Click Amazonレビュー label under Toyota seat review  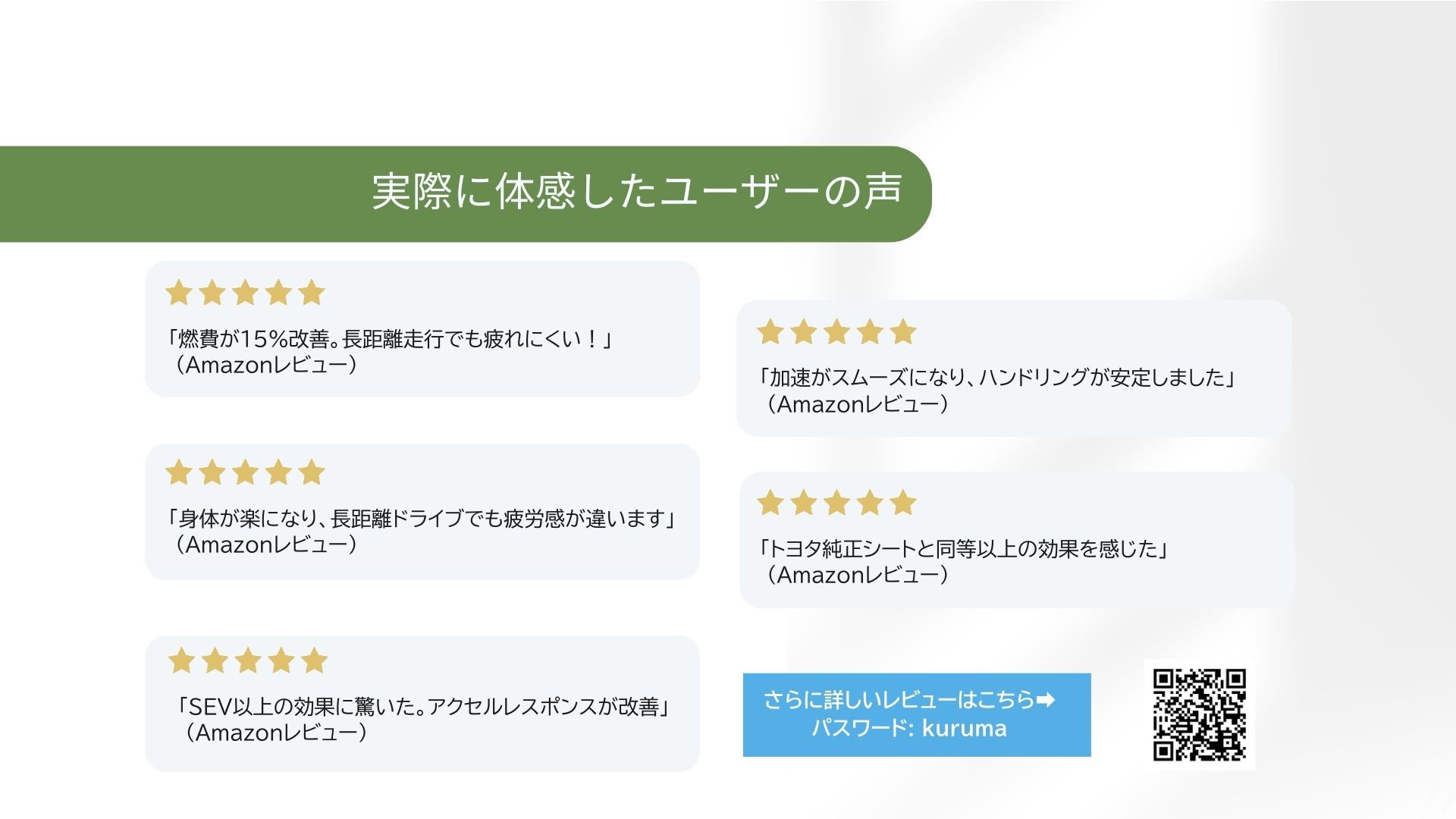tap(858, 575)
